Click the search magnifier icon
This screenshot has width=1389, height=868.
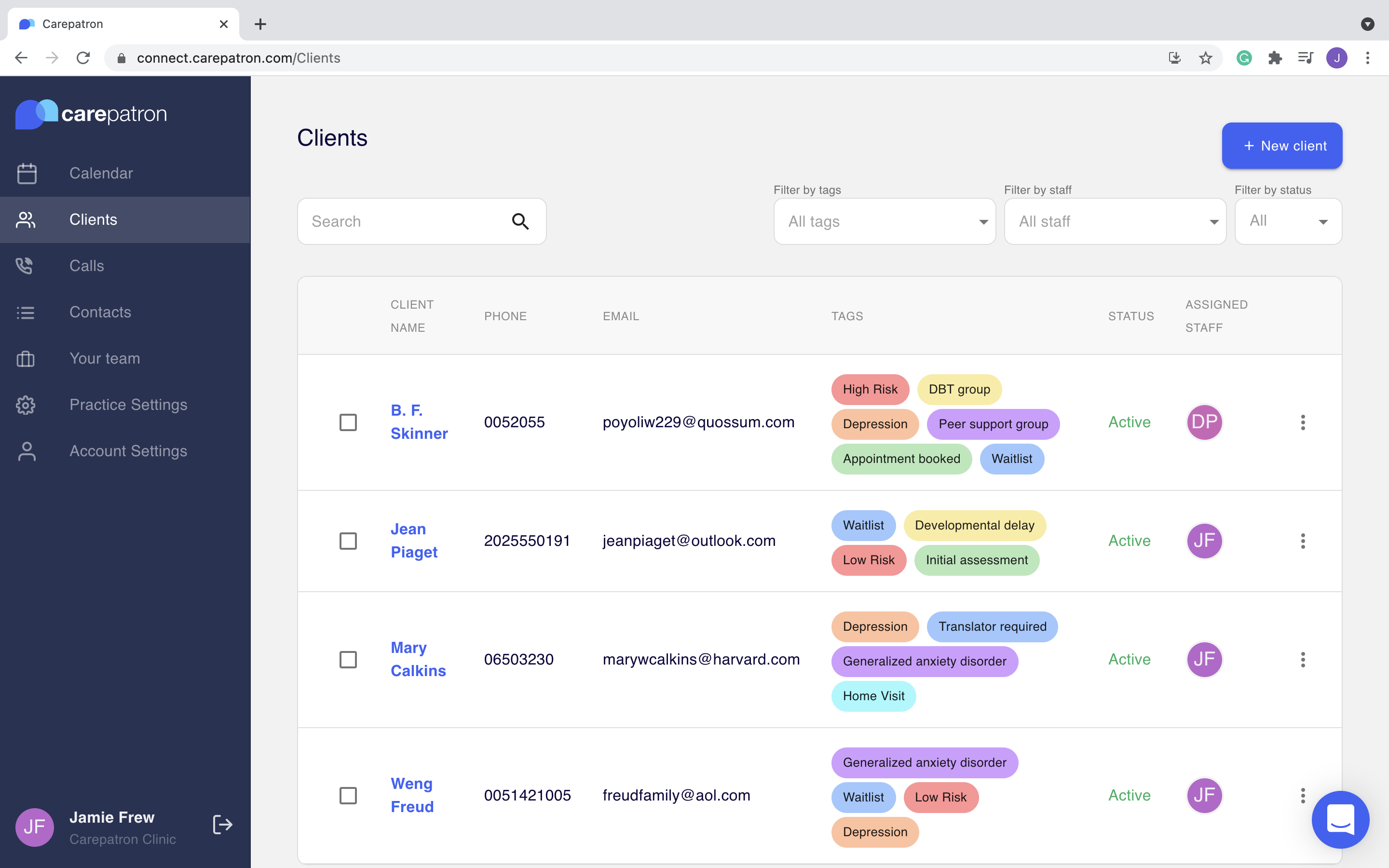click(520, 221)
